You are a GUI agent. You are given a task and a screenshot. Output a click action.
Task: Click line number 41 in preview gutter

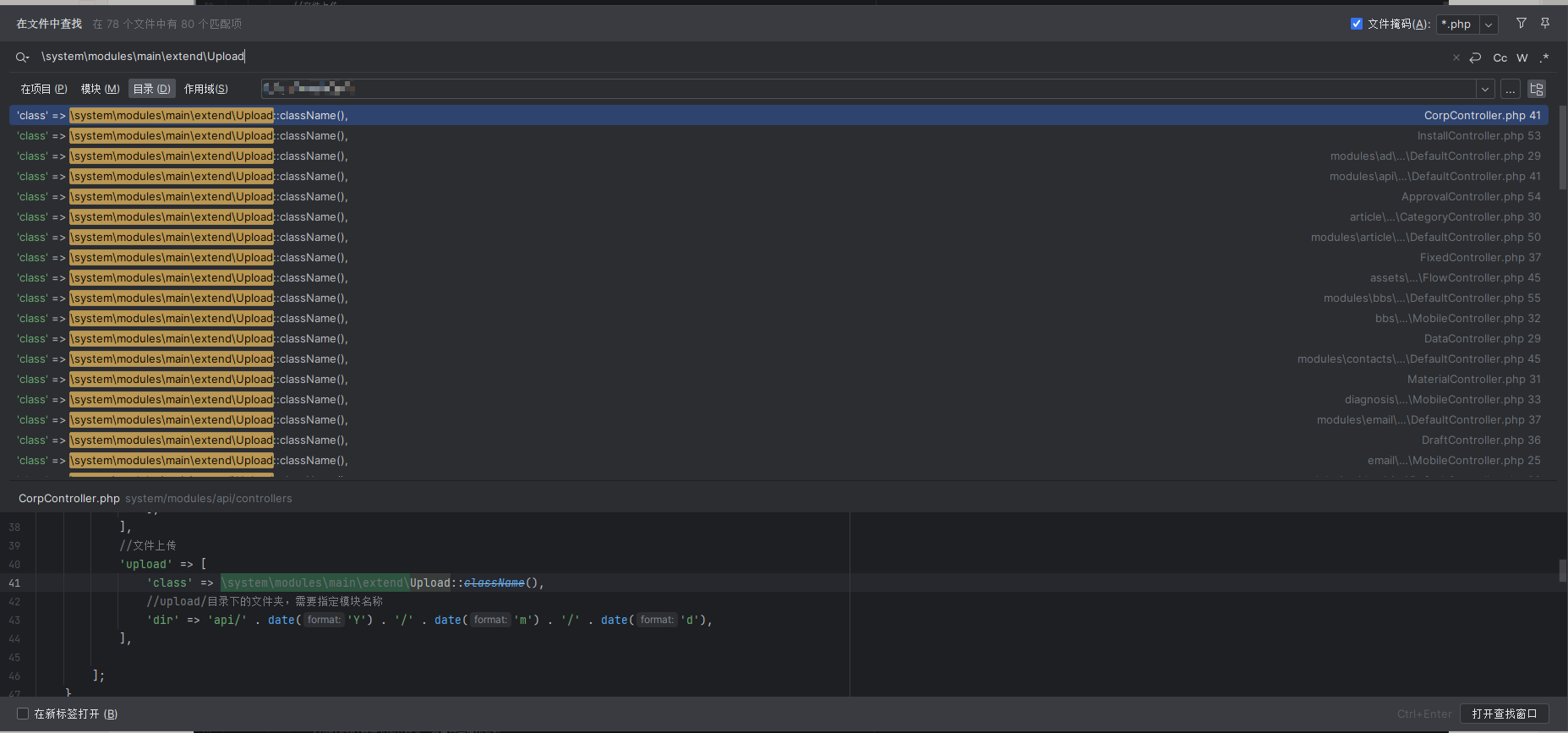14,583
